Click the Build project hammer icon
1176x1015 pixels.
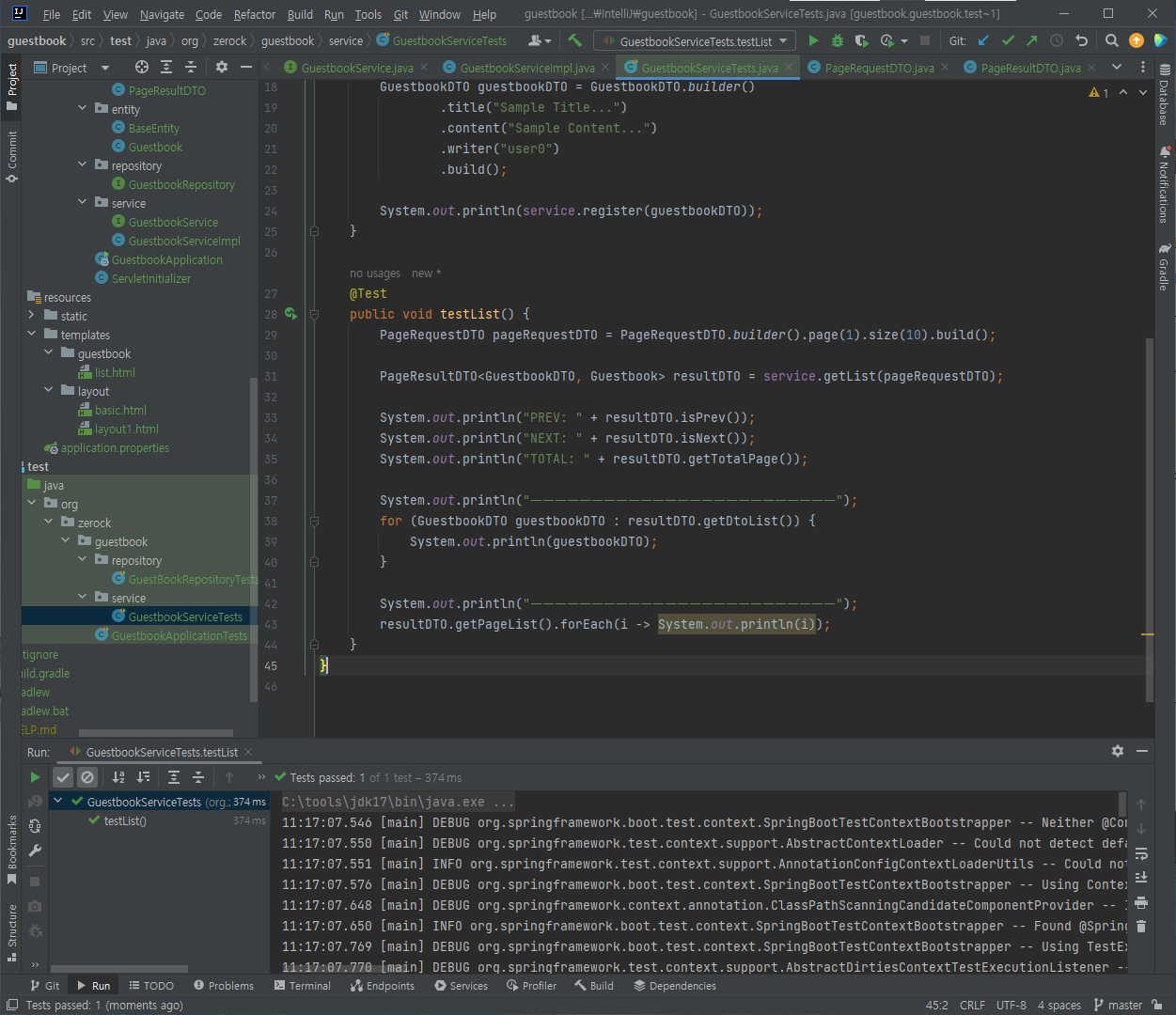pos(574,40)
